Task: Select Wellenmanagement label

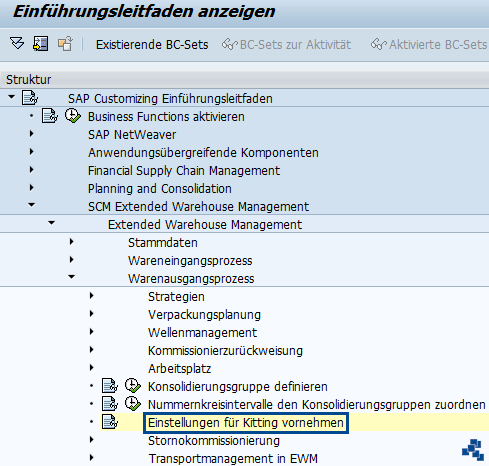Action: pyautogui.click(x=203, y=333)
